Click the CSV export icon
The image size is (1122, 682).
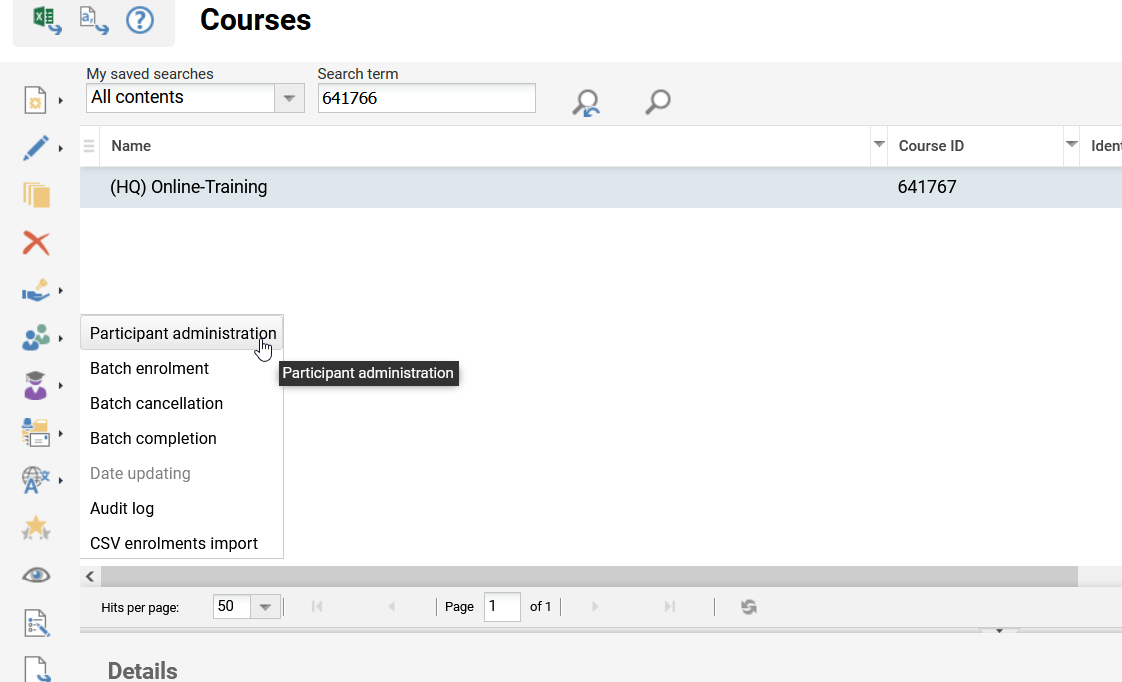coord(94,20)
